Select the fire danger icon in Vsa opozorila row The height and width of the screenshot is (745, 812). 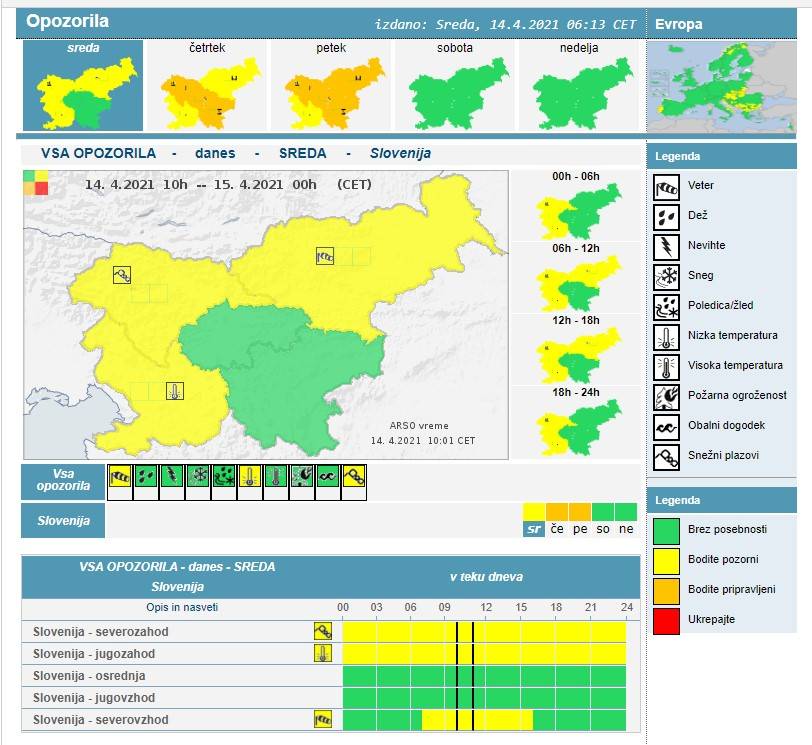302,478
